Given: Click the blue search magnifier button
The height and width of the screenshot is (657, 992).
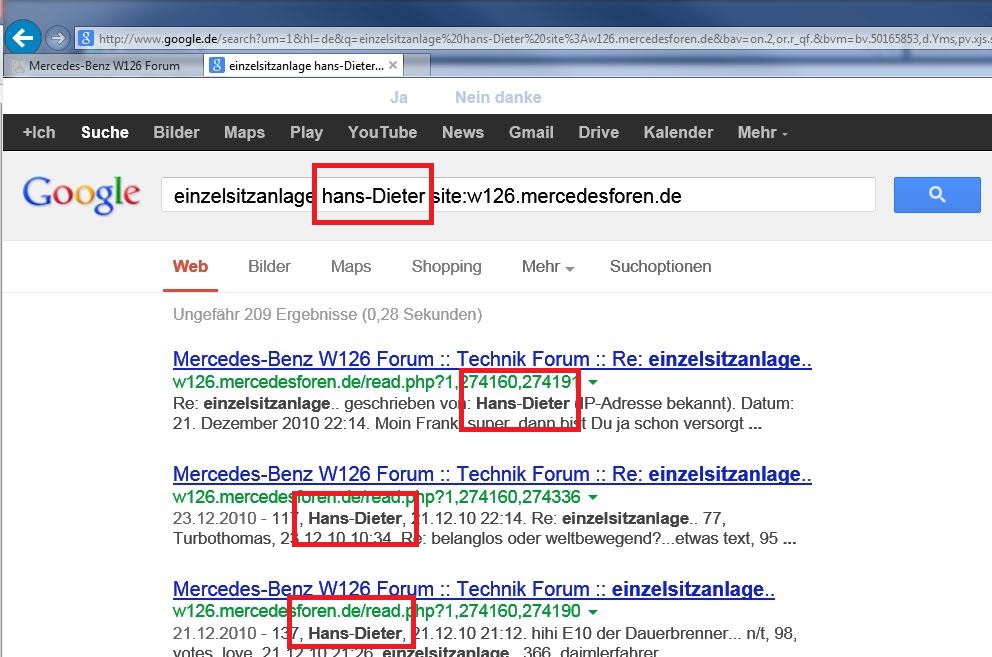Looking at the screenshot, I should [937, 195].
